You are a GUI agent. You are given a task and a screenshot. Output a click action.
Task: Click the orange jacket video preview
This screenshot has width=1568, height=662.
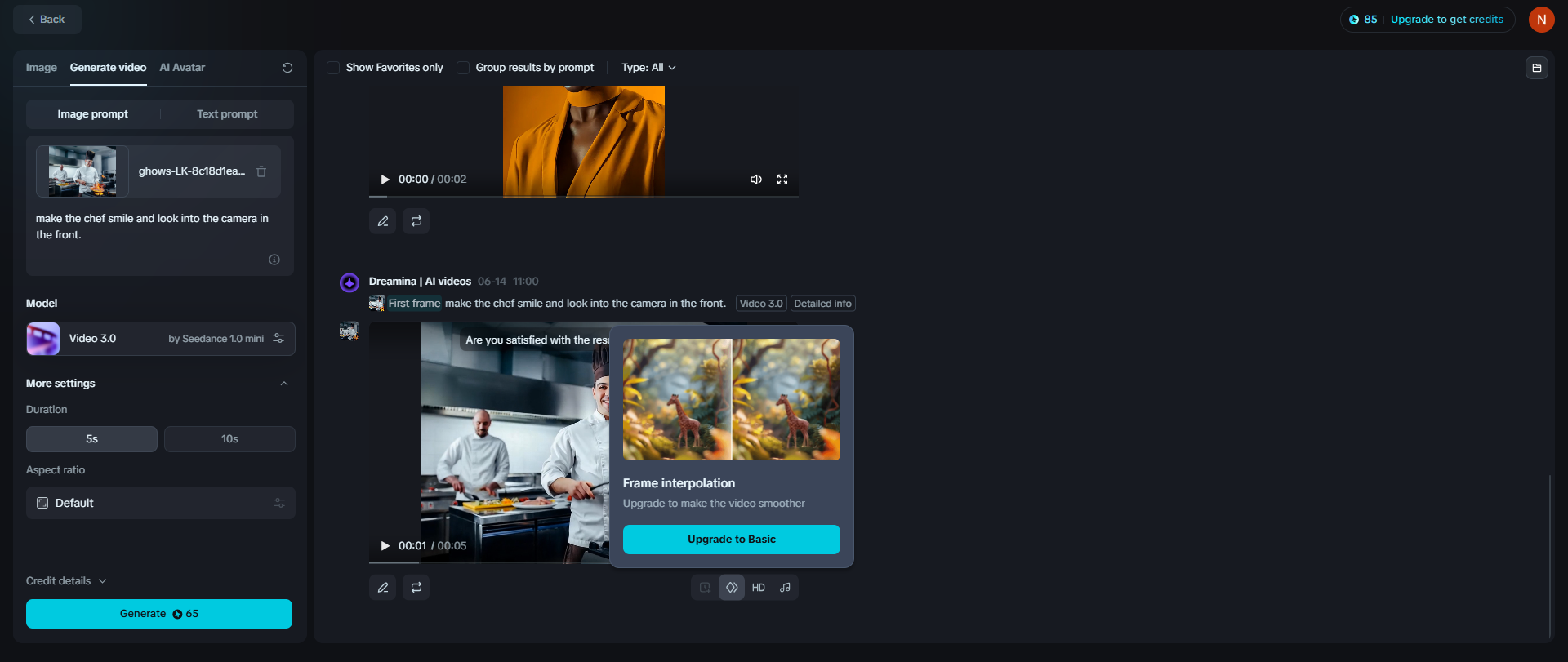click(584, 140)
